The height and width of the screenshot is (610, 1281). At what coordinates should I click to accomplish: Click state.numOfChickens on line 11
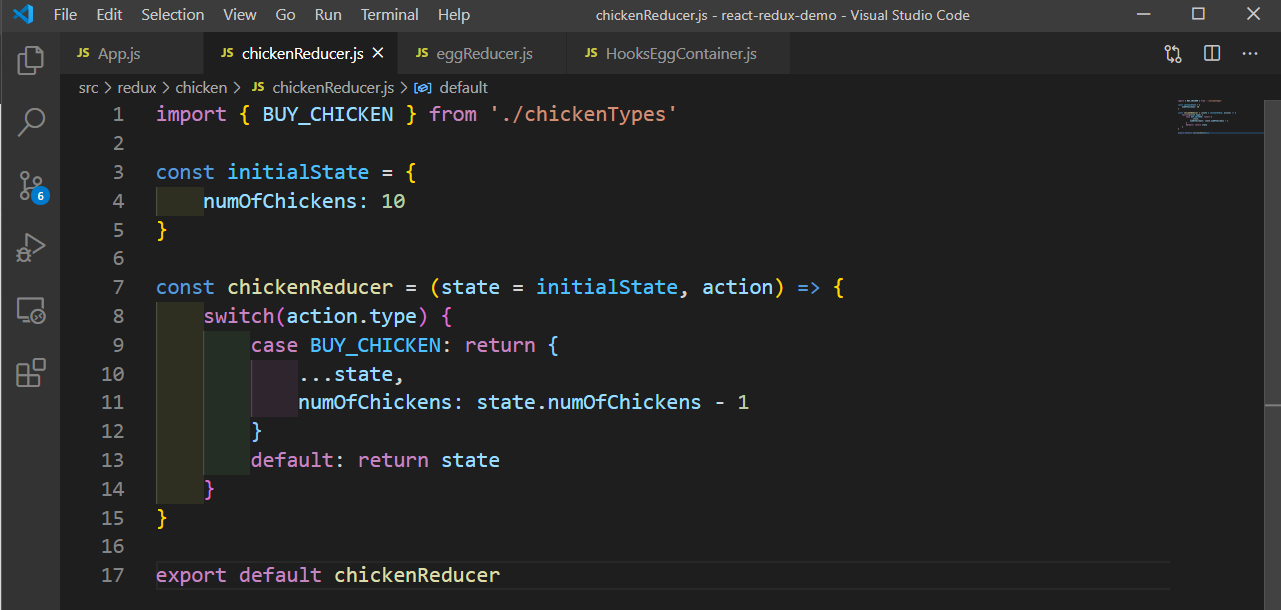pyautogui.click(x=589, y=402)
